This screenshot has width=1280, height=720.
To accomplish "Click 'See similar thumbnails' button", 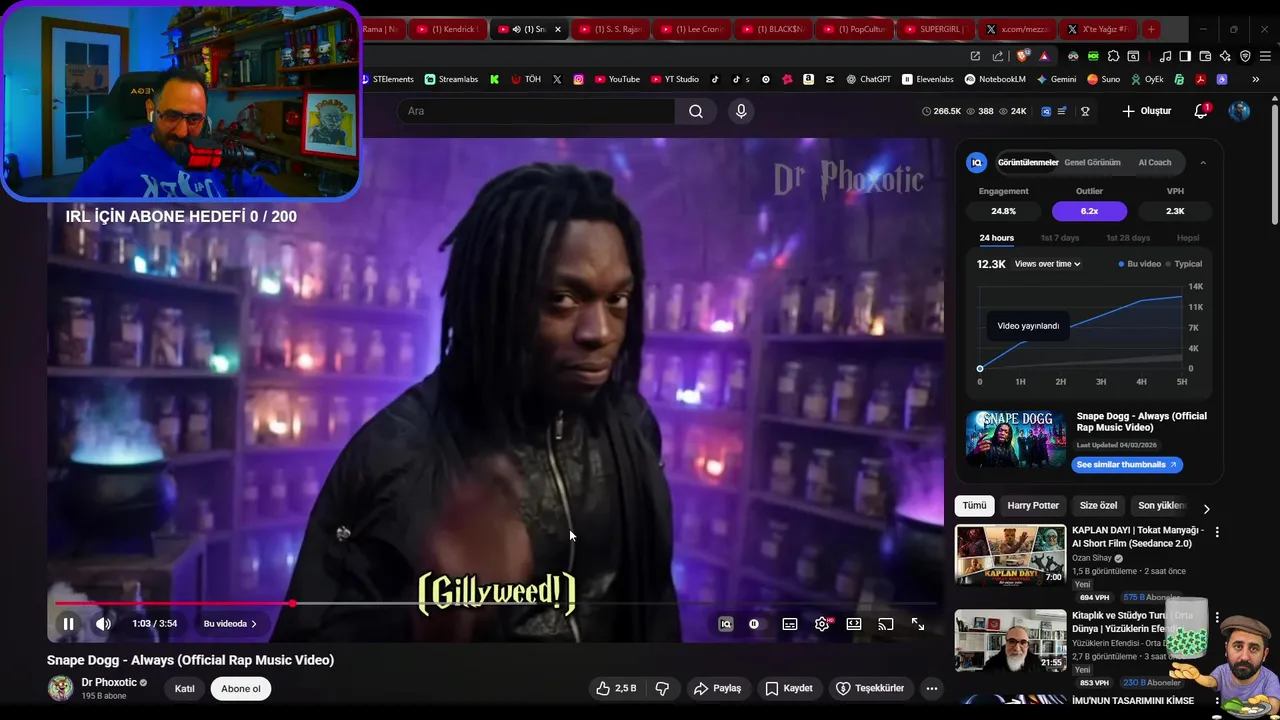I will (1127, 464).
